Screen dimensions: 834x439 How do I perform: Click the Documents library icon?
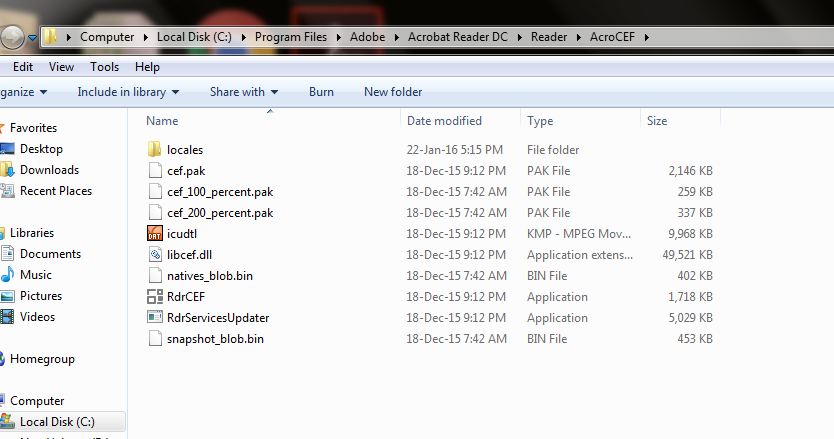7,254
